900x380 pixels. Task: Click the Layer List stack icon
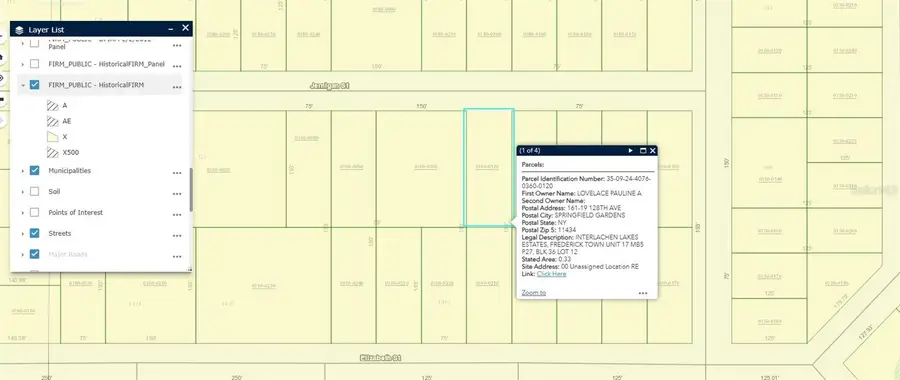pos(20,30)
